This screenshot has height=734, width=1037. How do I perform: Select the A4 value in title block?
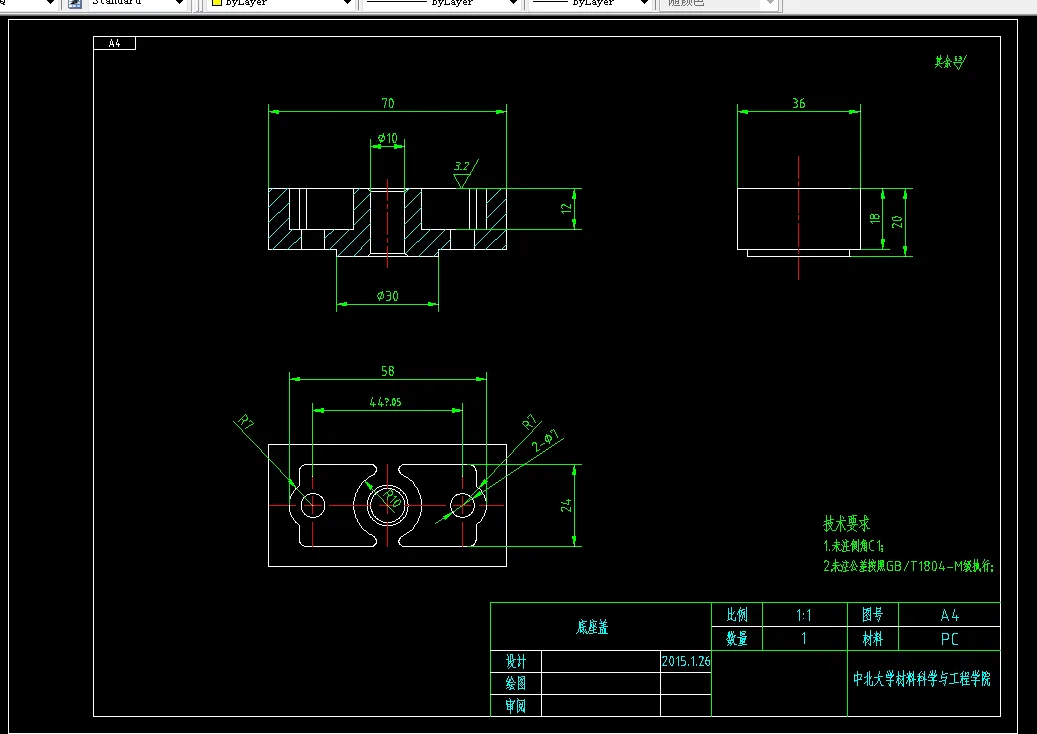(950, 616)
